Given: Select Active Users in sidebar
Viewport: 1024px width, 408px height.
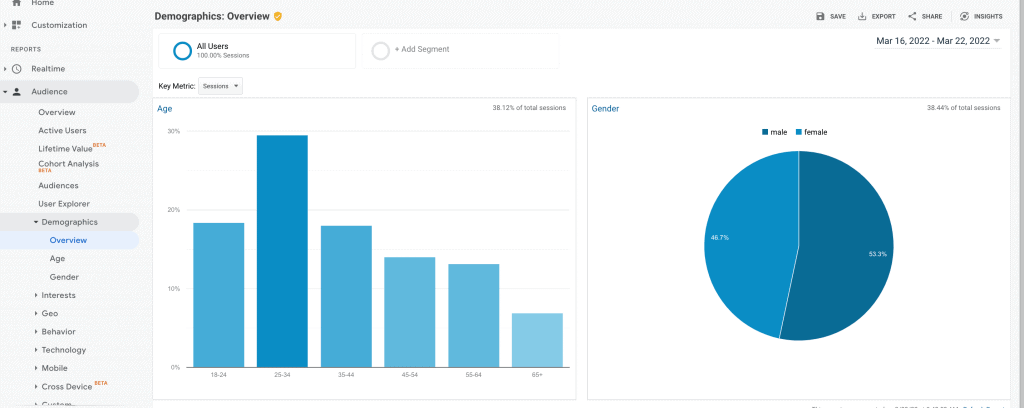Looking at the screenshot, I should tap(62, 131).
